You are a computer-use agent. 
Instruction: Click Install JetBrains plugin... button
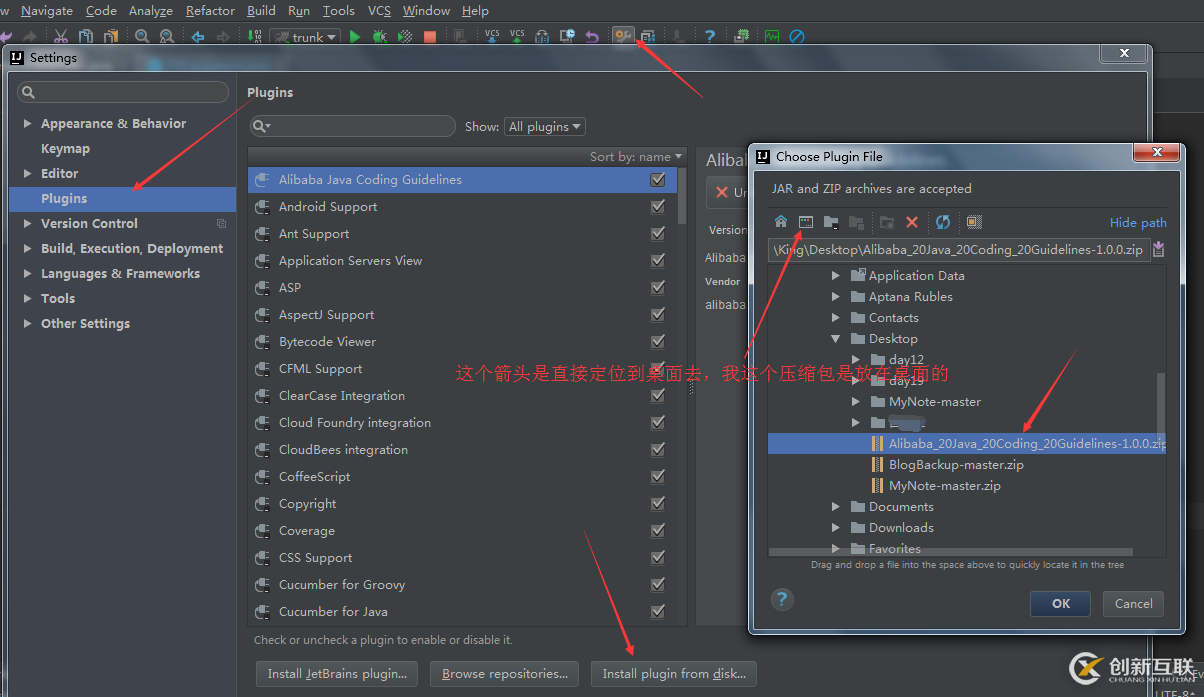(337, 674)
